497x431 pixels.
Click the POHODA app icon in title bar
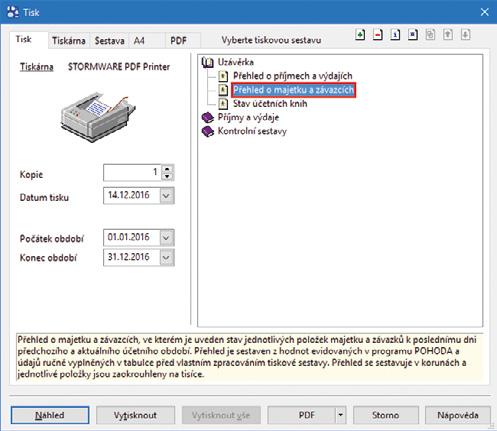tap(13, 12)
